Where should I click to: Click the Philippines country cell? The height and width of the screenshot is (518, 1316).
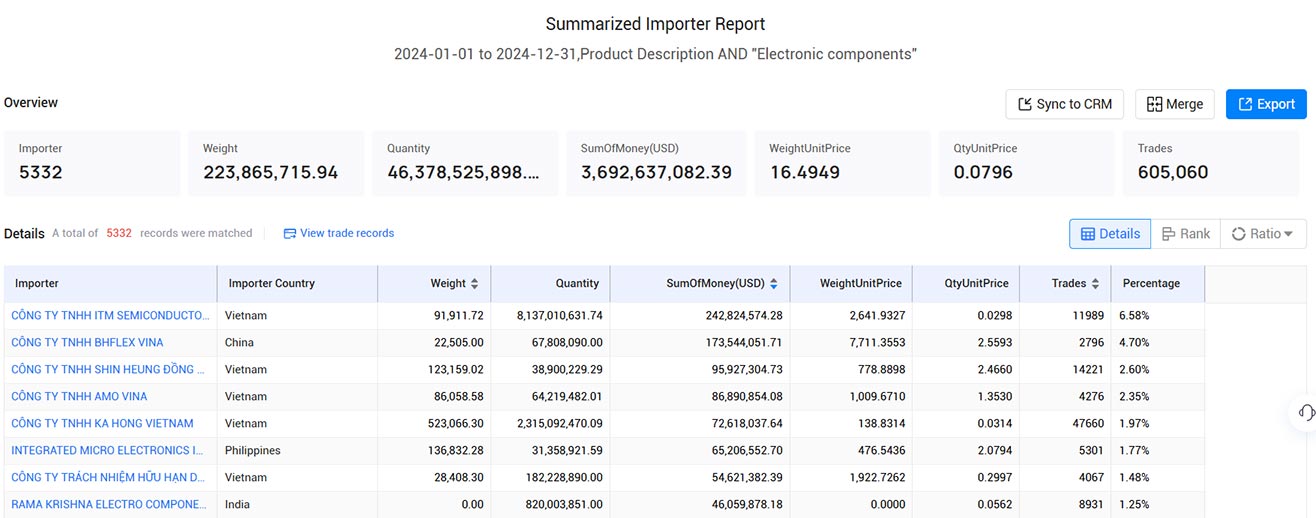297,450
